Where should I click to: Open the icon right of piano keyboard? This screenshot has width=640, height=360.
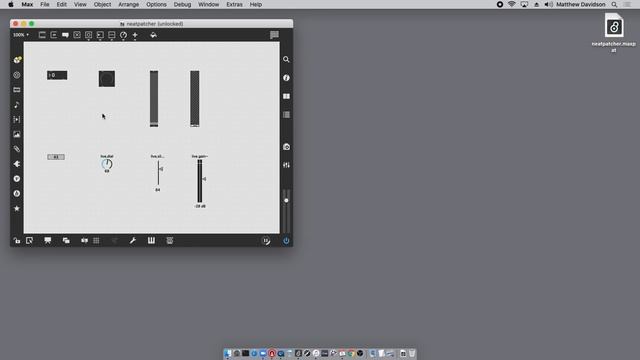tap(170, 241)
